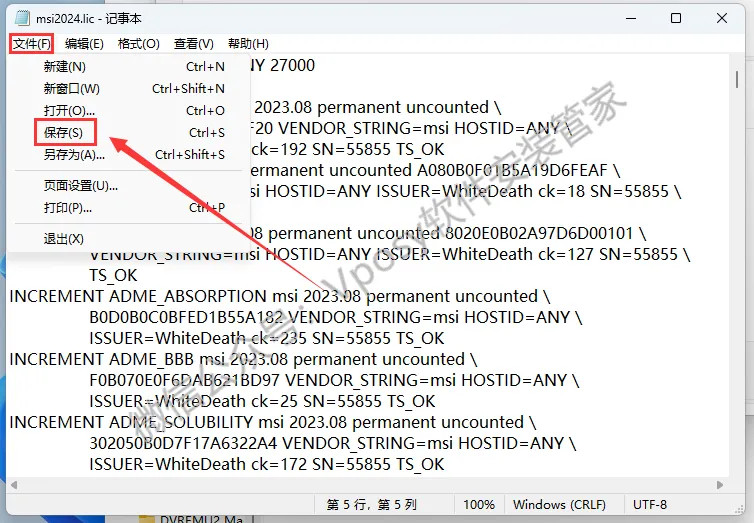Click the window resize grip in status bar

pos(740,509)
